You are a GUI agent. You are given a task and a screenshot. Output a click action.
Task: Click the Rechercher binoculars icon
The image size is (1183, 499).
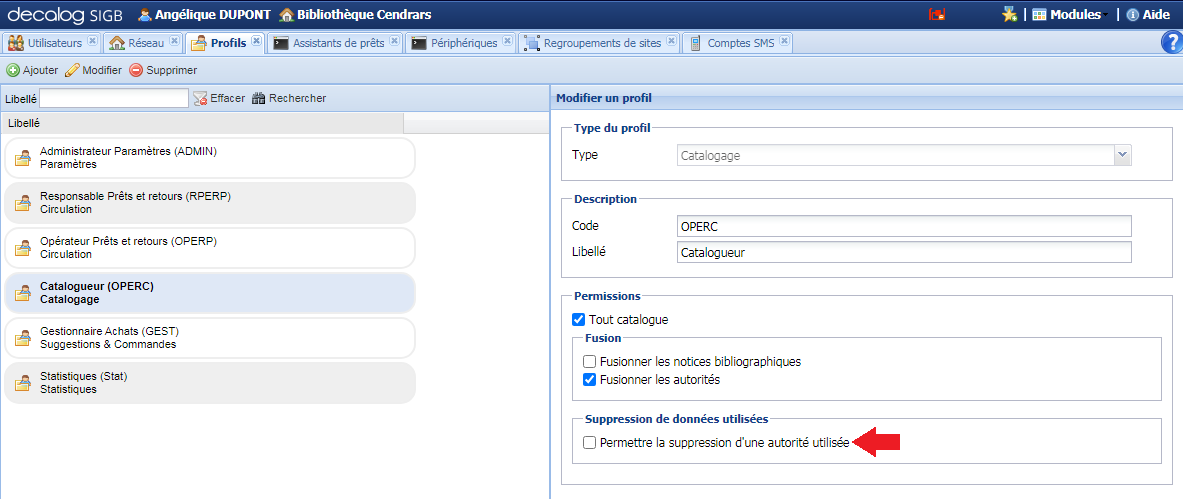(x=259, y=98)
